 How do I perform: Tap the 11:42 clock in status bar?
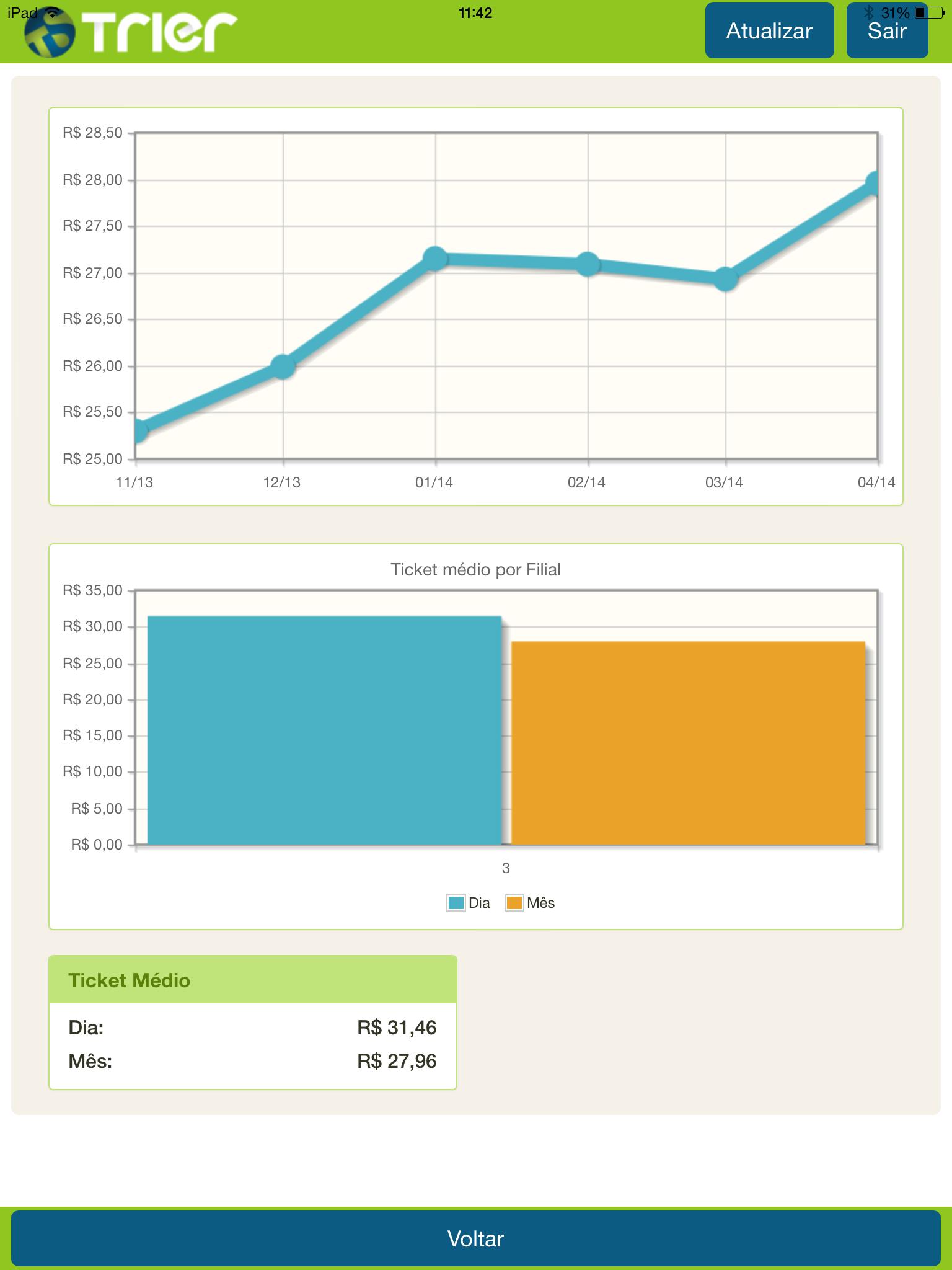pyautogui.click(x=475, y=13)
